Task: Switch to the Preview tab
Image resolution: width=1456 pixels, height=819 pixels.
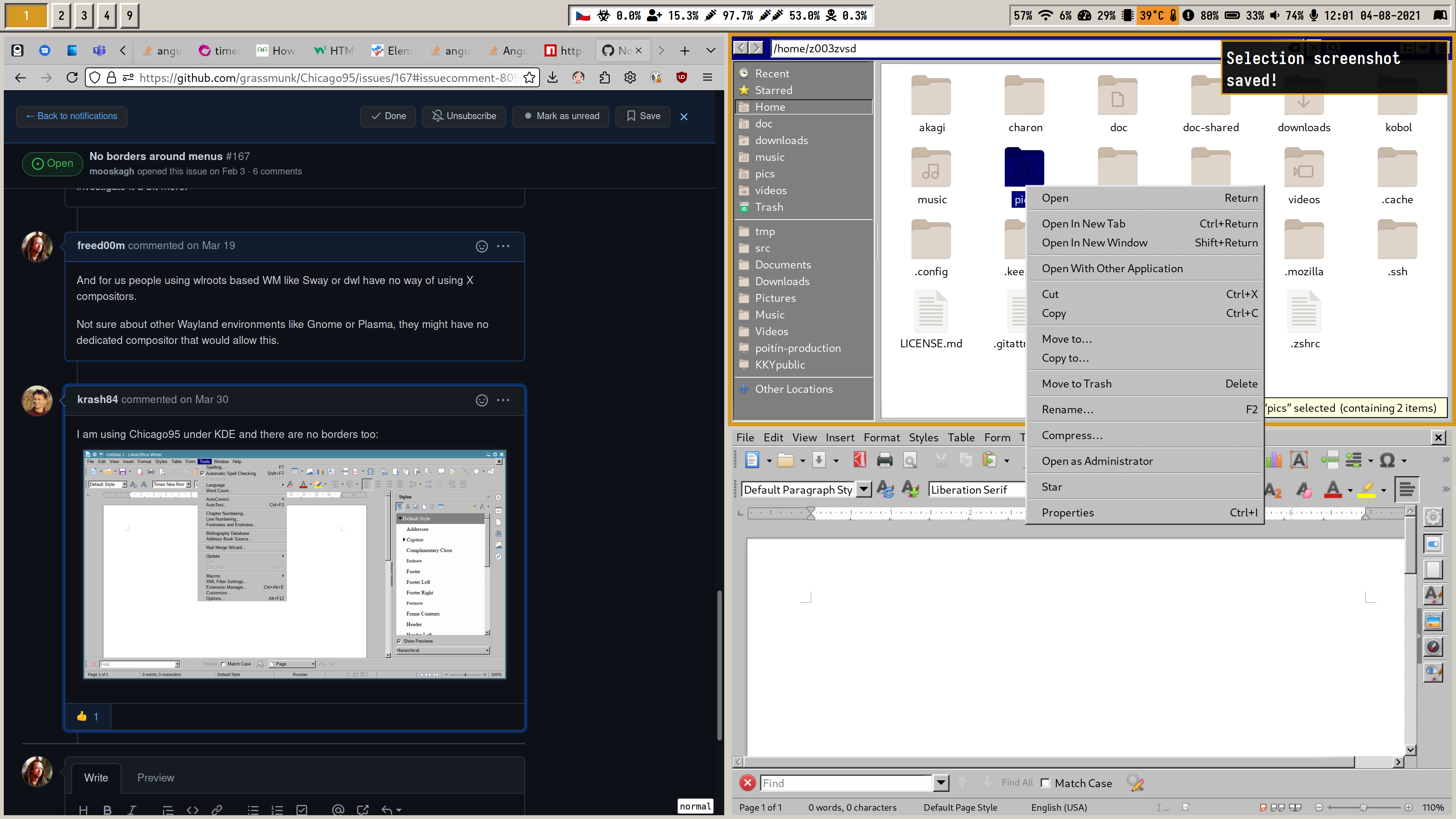Action: pyautogui.click(x=155, y=778)
